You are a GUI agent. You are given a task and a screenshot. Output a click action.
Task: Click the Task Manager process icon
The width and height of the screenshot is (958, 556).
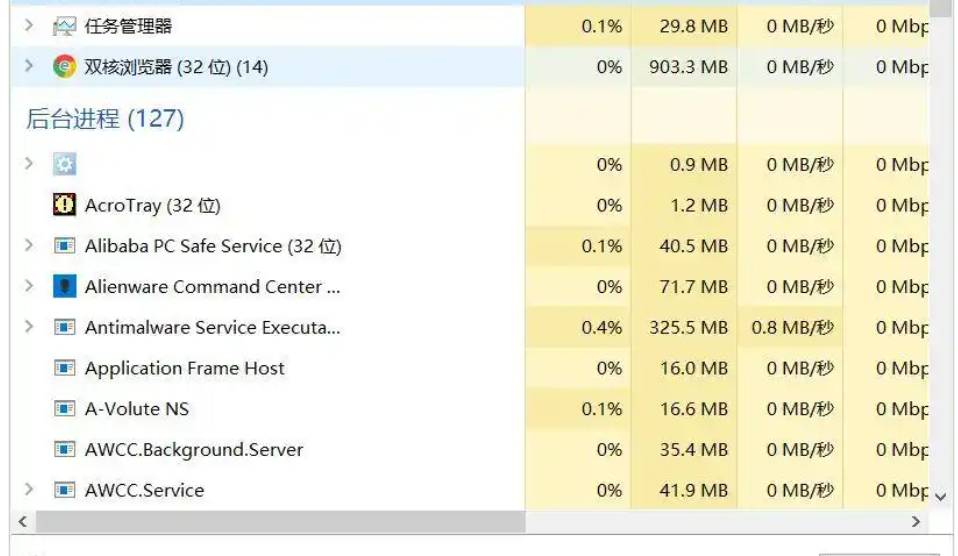[x=64, y=27]
